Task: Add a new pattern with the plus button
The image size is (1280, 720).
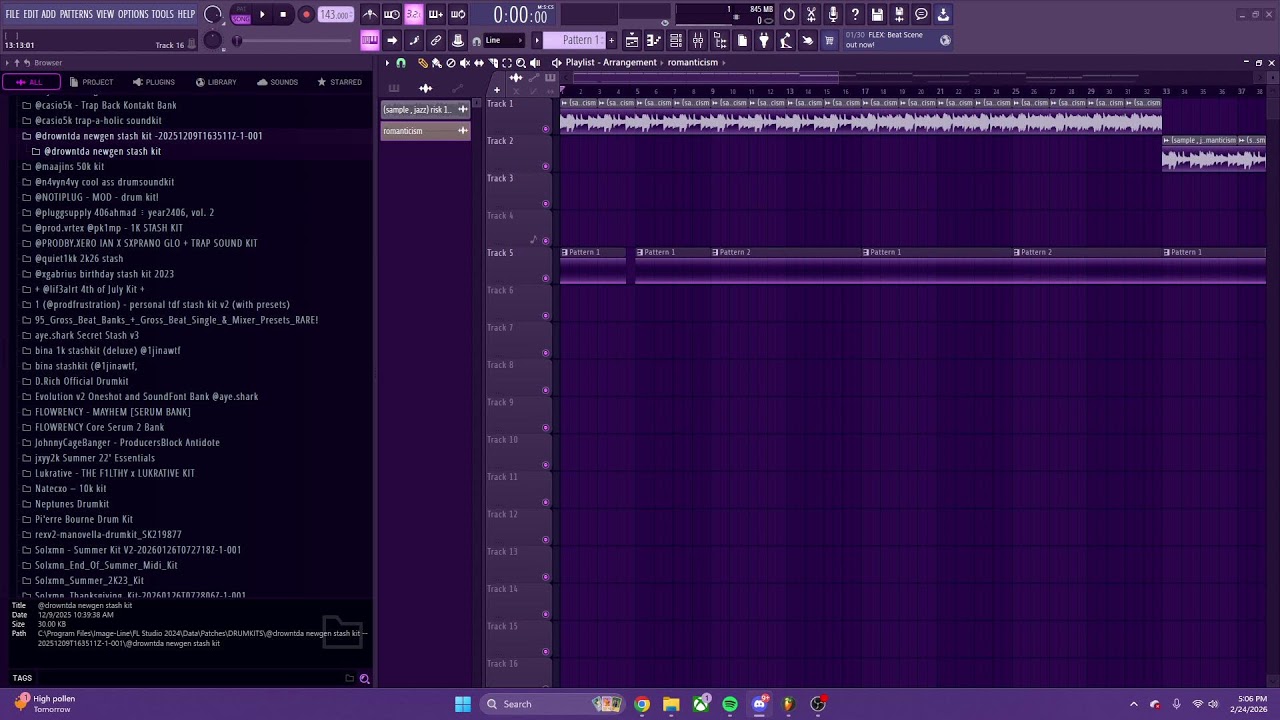Action: [x=612, y=41]
